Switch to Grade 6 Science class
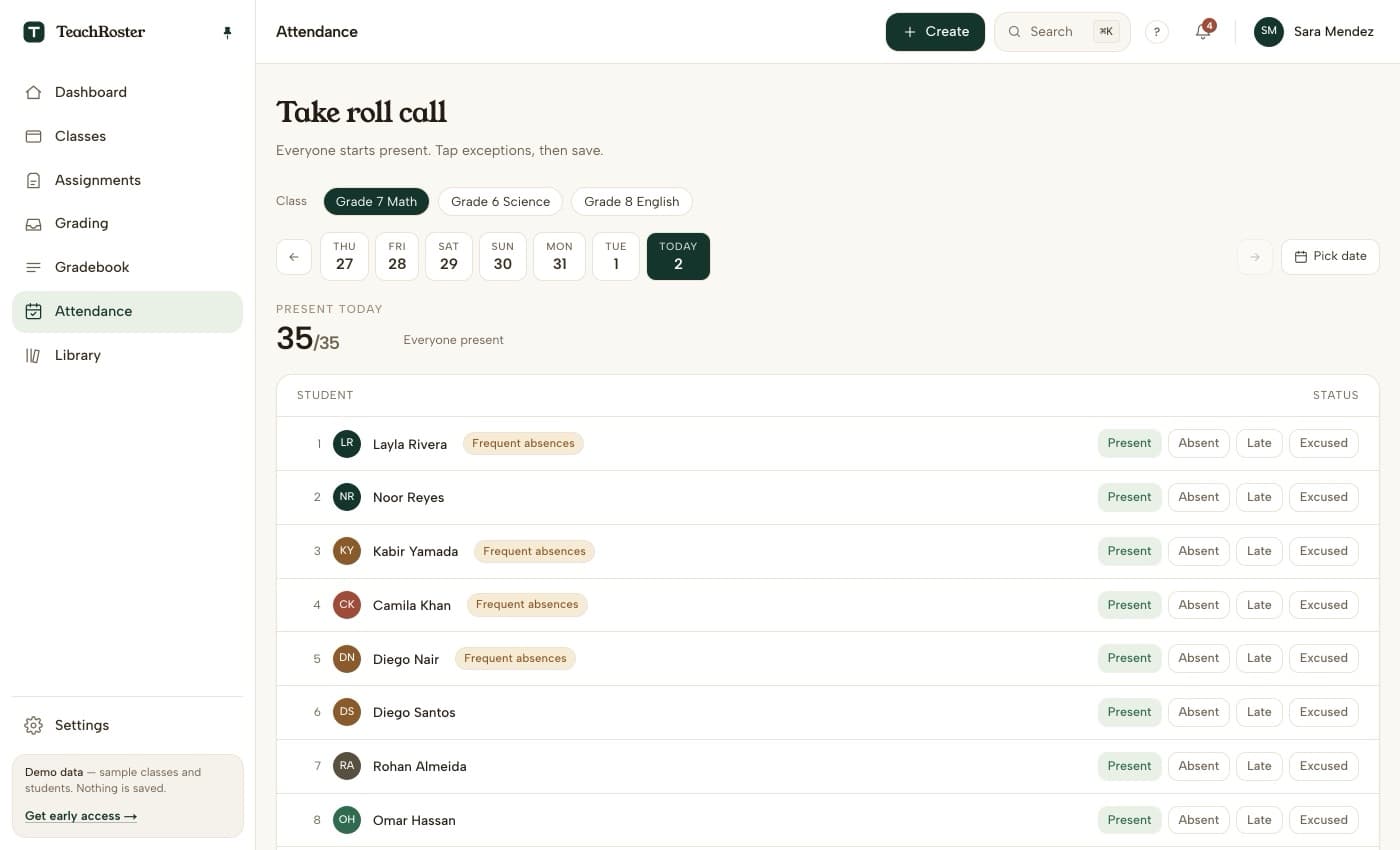 point(500,201)
